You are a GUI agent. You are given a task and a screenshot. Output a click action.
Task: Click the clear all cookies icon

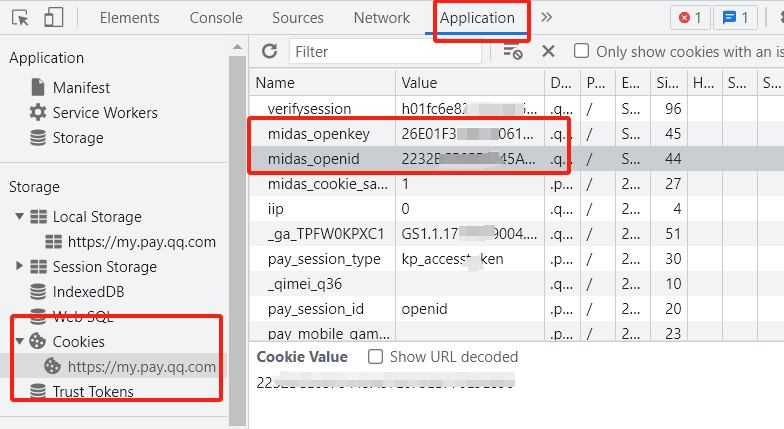point(513,51)
